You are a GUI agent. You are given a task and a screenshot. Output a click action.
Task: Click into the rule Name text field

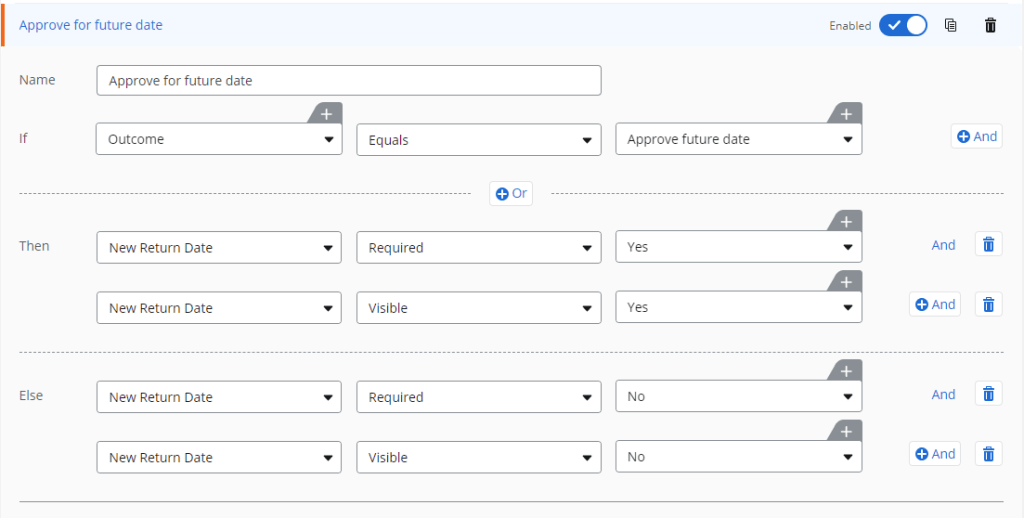tap(348, 80)
